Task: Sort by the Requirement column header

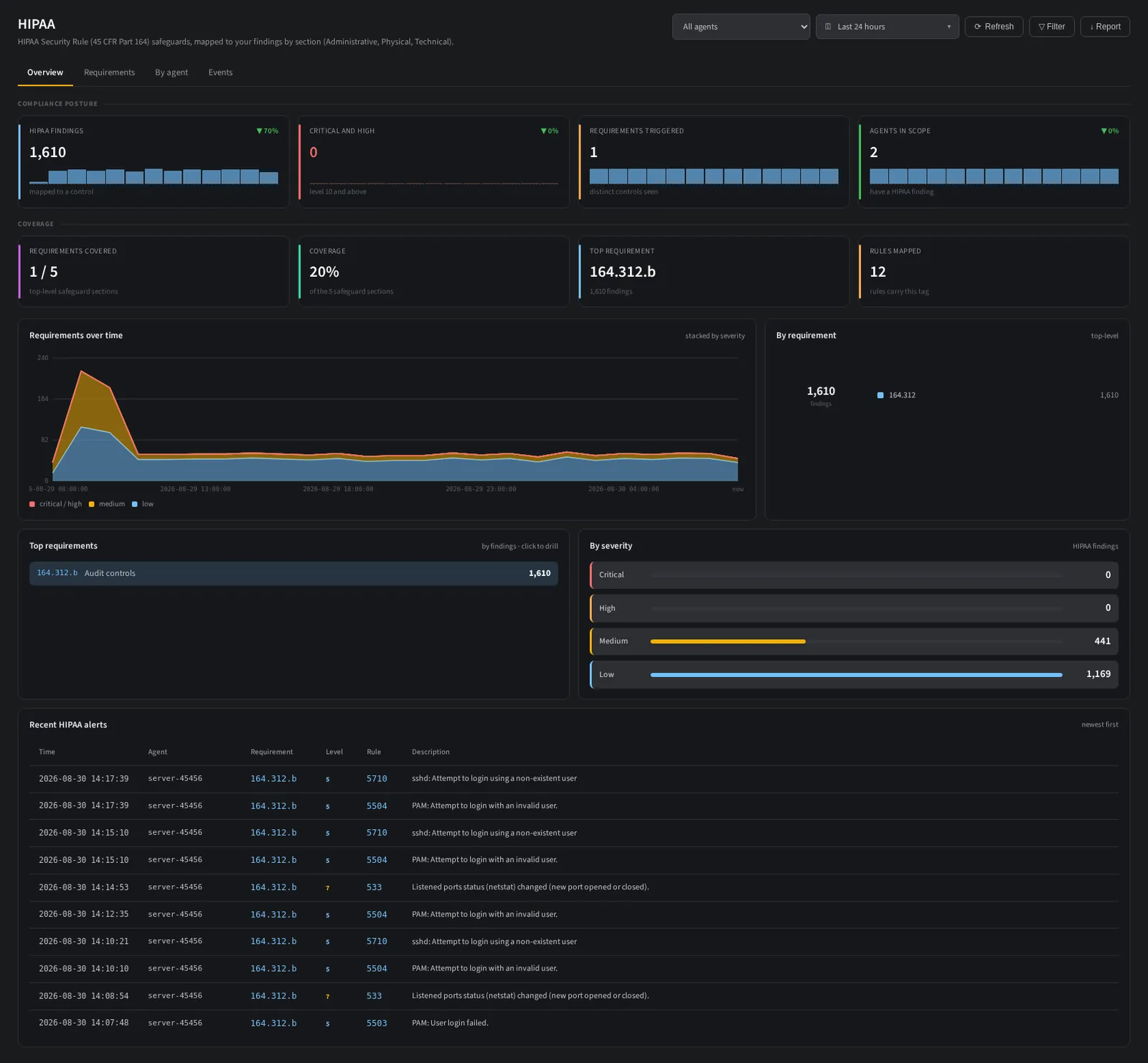Action: (x=271, y=752)
